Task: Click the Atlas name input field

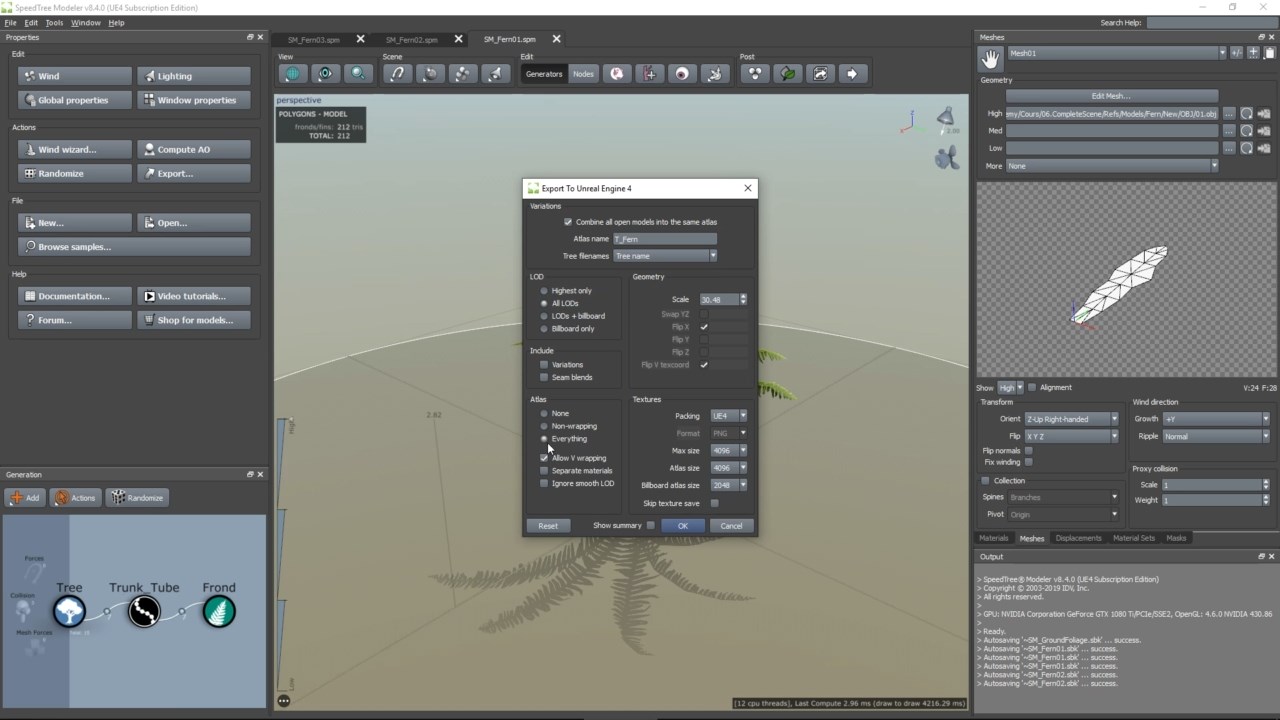Action: pyautogui.click(x=665, y=239)
